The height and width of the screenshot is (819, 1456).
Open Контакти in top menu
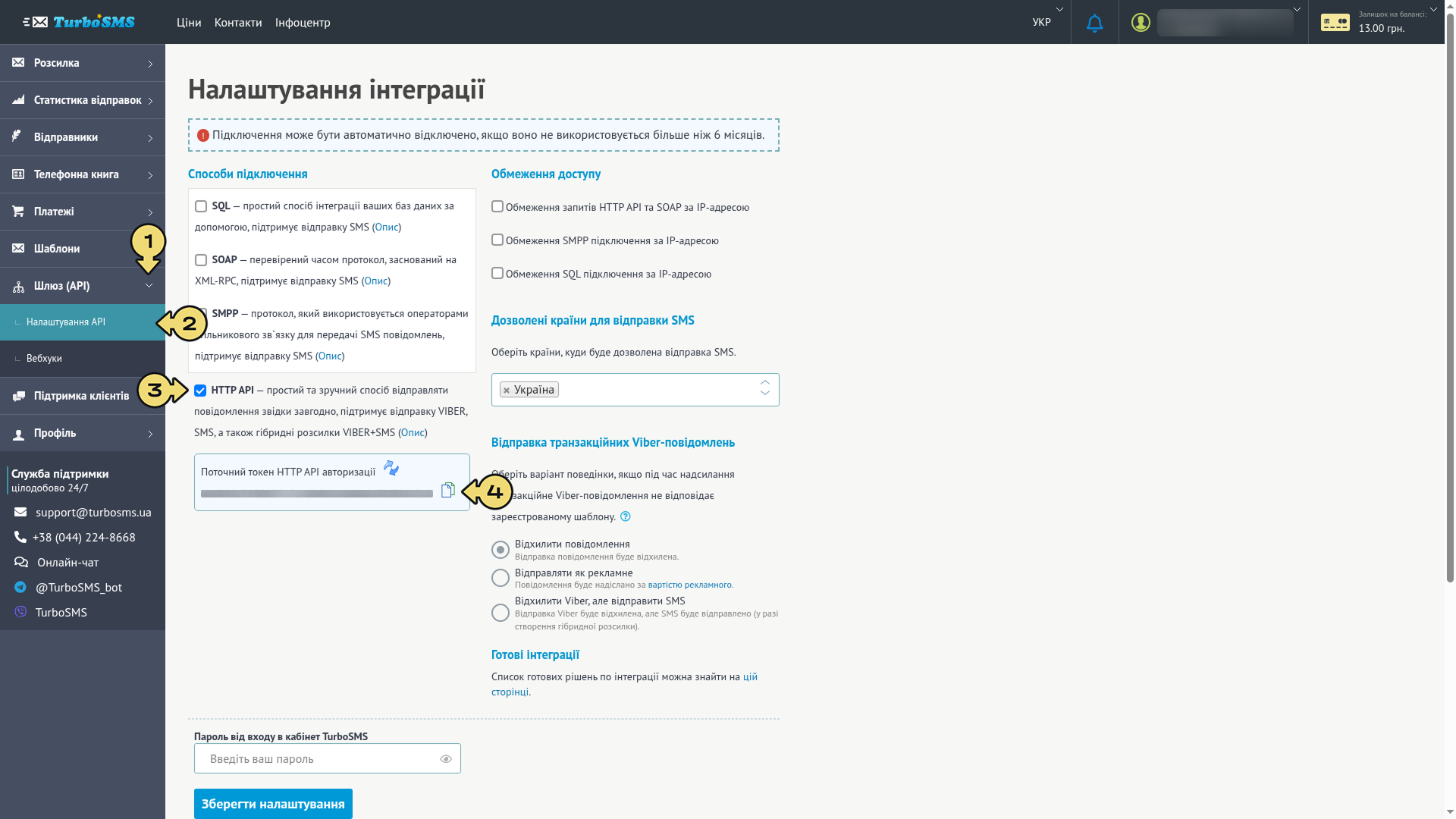(x=238, y=23)
